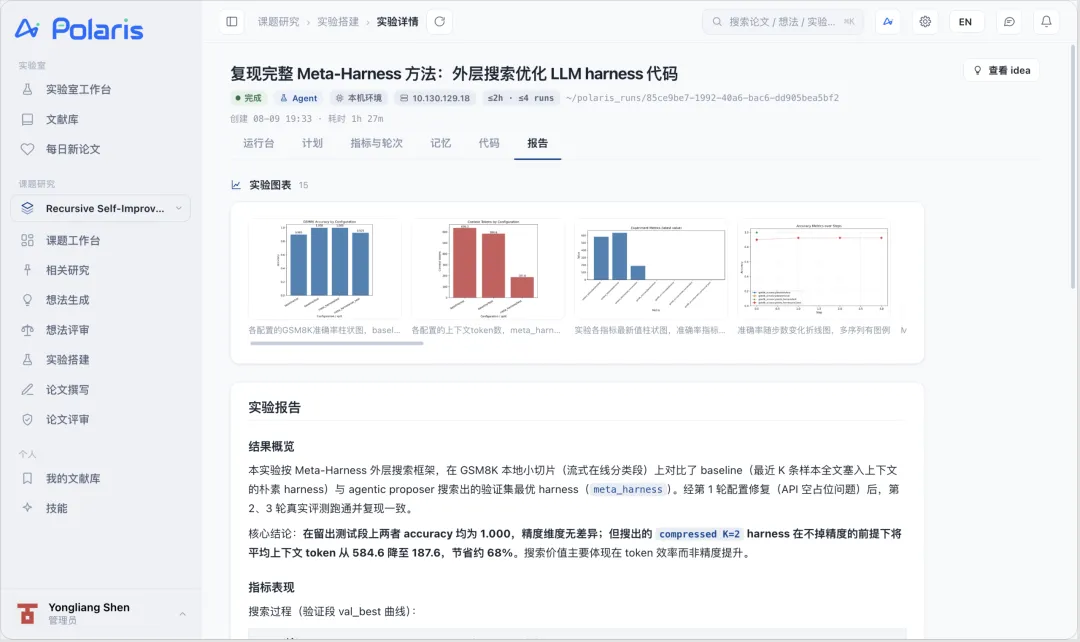The height and width of the screenshot is (642, 1080).
Task: Open 我的文献库 in sidebar
Action: coord(101,478)
